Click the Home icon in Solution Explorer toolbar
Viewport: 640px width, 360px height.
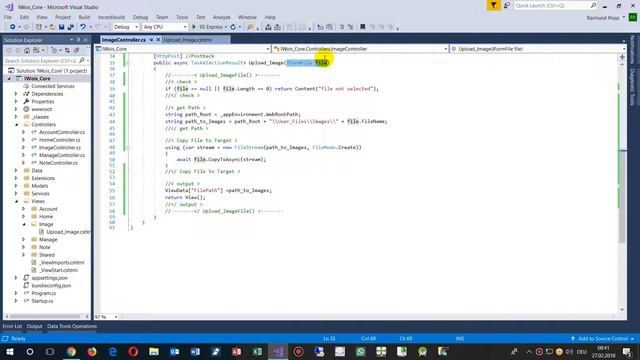27,50
